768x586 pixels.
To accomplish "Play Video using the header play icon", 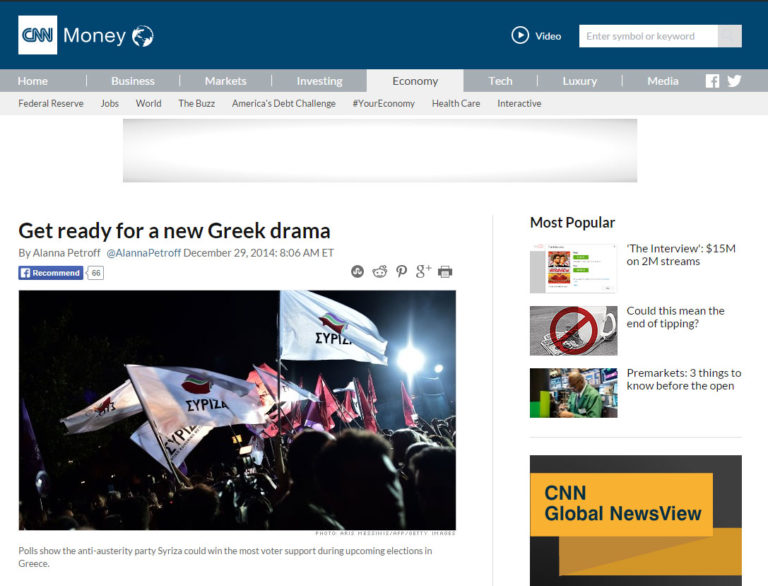I will [520, 36].
